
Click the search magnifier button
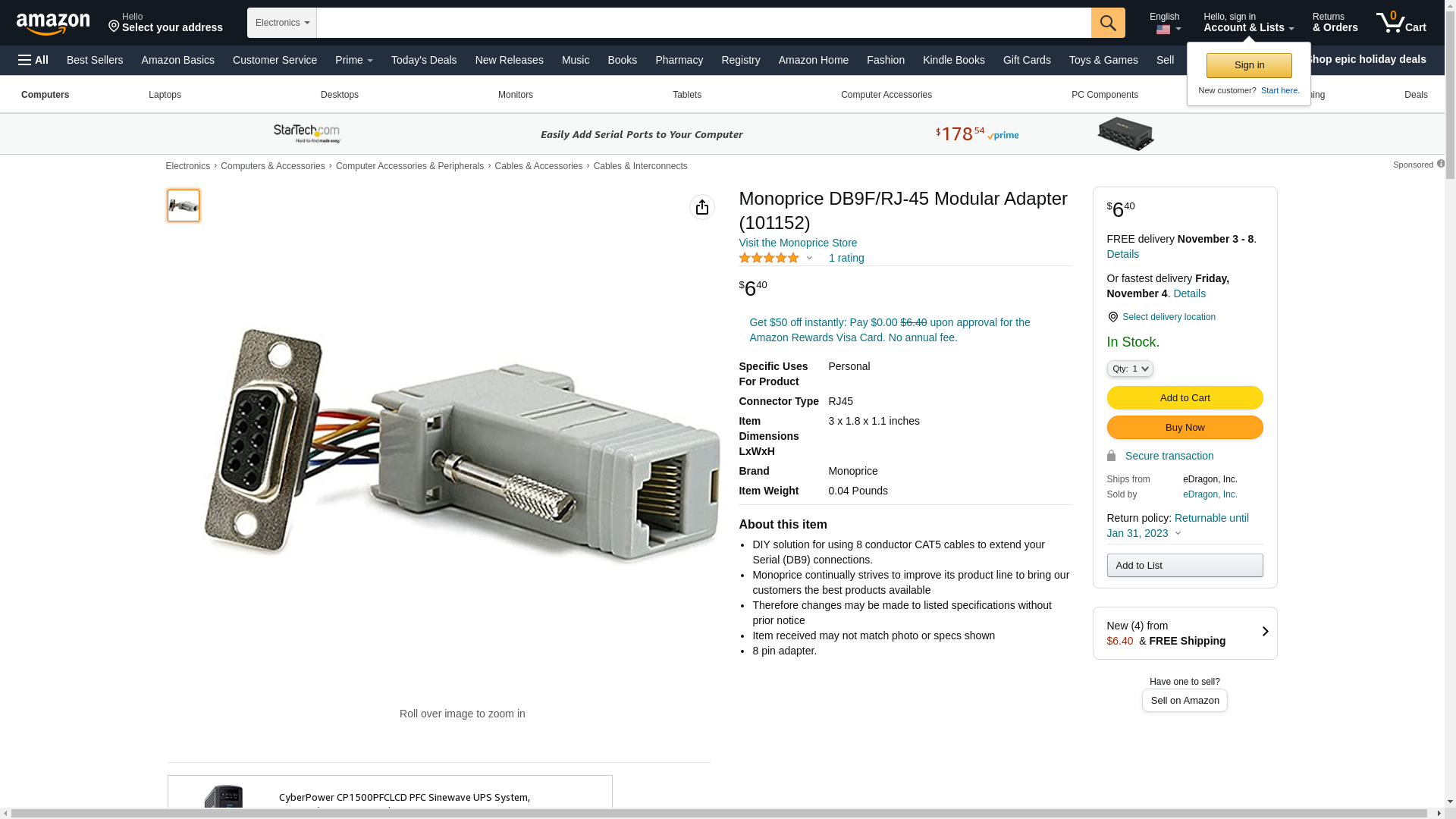click(x=1108, y=23)
